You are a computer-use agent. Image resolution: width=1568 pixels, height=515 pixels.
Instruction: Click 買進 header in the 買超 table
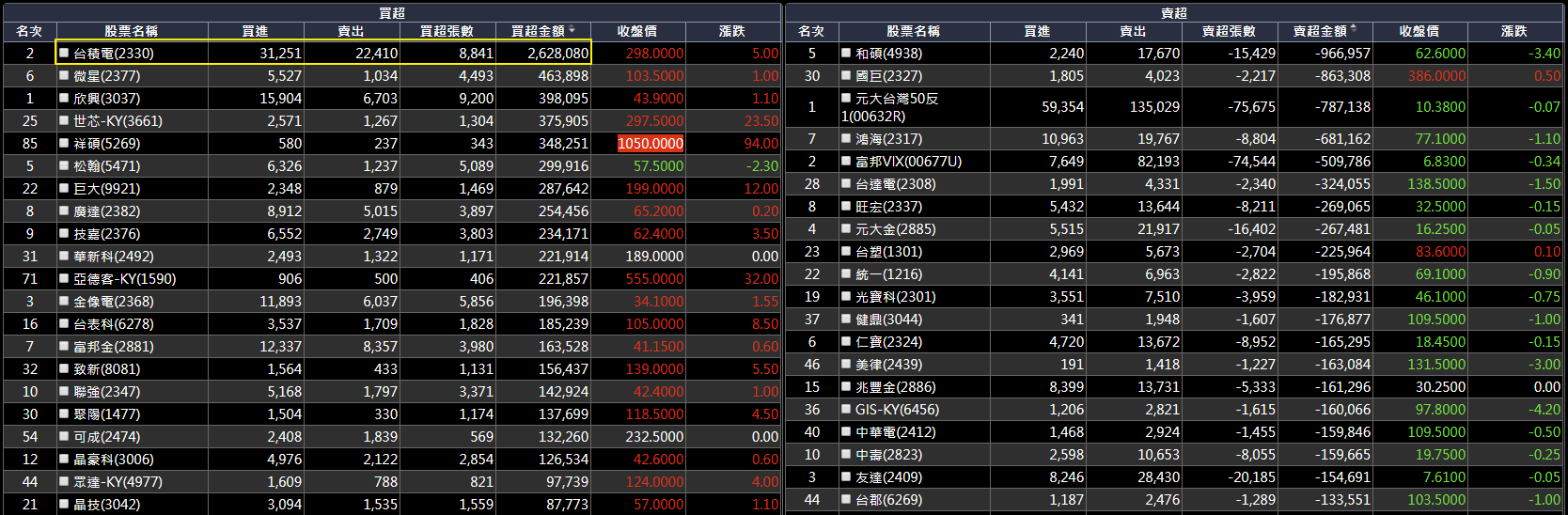tap(256, 31)
